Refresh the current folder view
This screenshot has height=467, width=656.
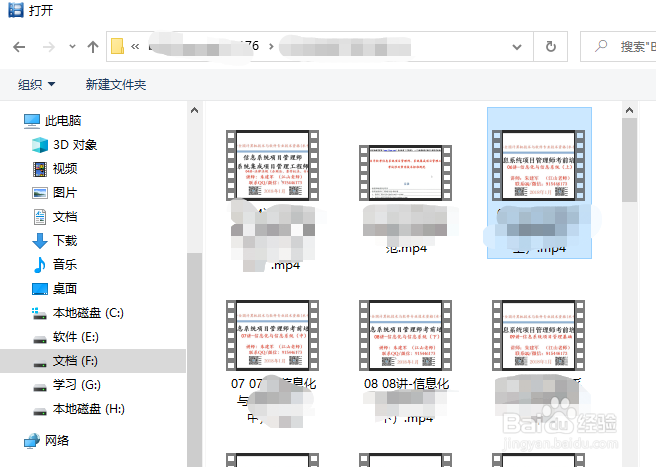(x=551, y=46)
